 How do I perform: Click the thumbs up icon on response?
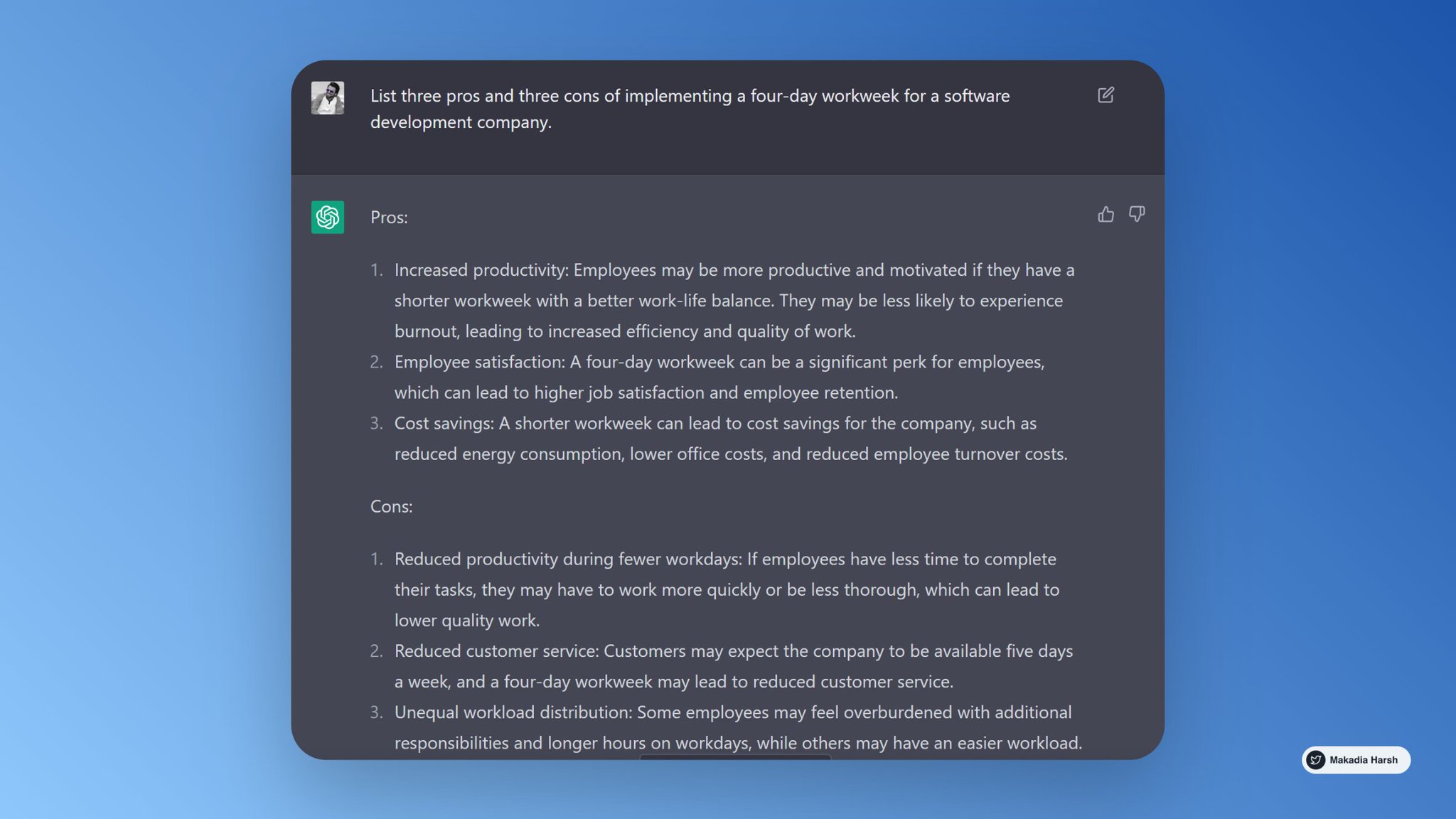(1106, 214)
